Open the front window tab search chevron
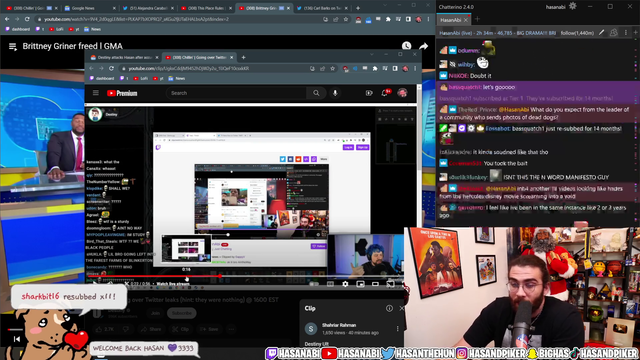This screenshot has height=360, width=640. (x=372, y=54)
